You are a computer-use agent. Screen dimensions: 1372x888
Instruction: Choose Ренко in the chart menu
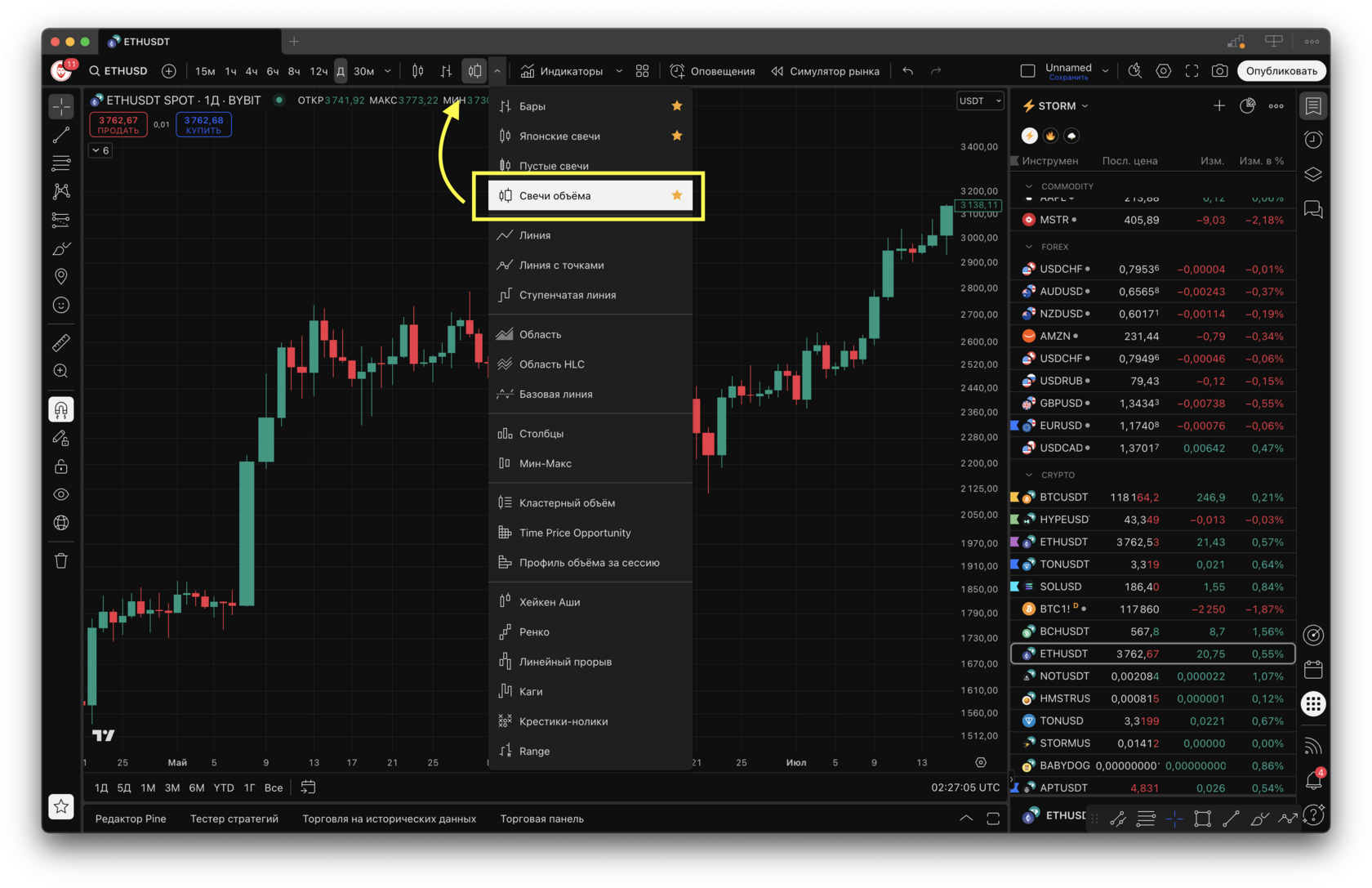coord(590,631)
